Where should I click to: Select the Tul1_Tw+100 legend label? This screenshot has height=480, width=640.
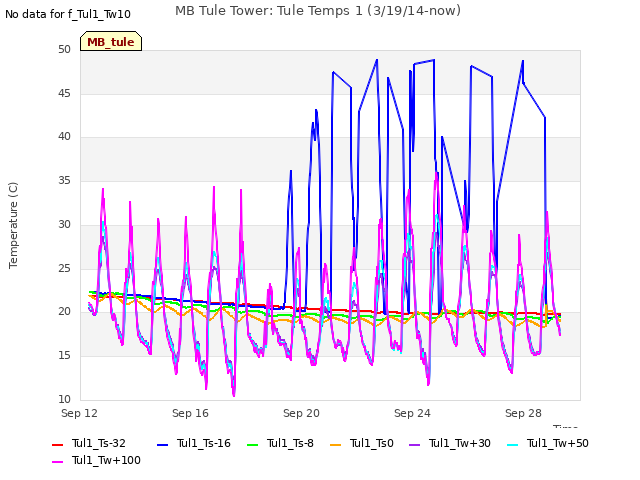106,461
